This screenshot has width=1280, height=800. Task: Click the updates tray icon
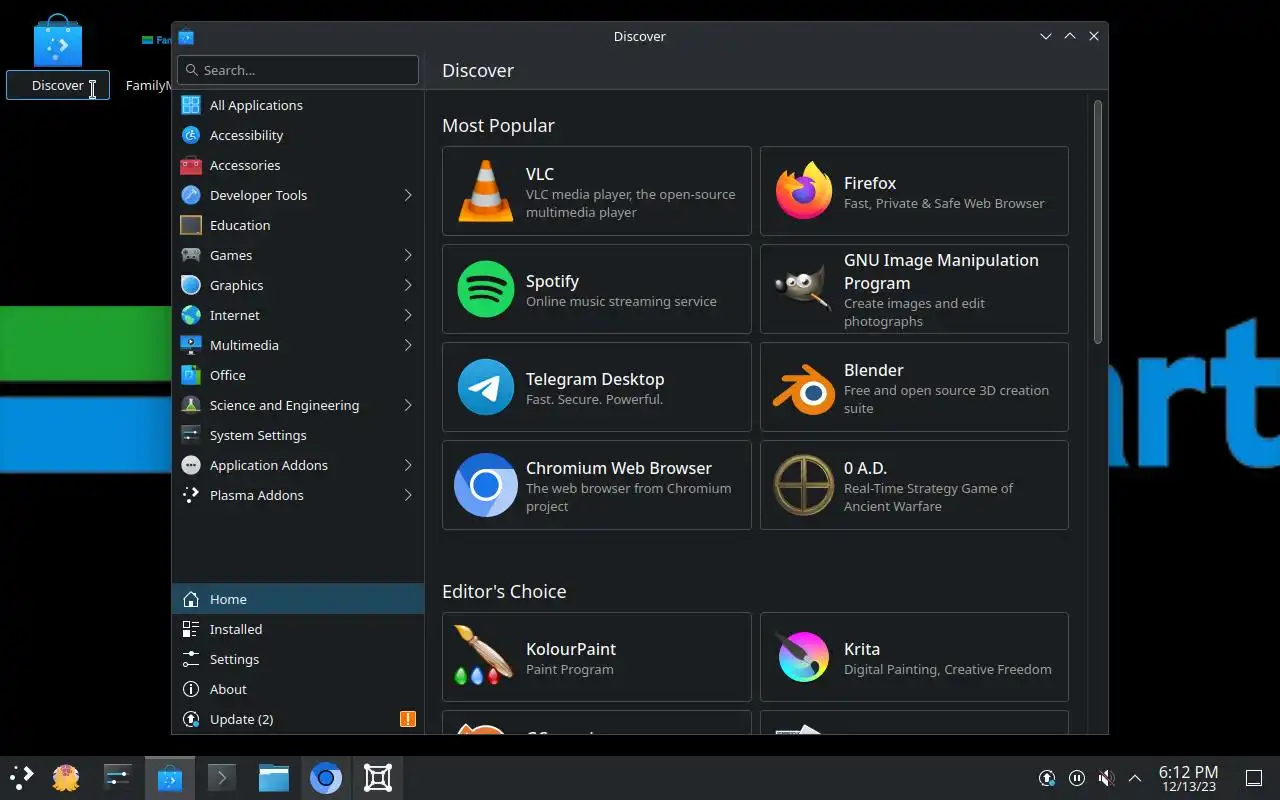click(1047, 778)
